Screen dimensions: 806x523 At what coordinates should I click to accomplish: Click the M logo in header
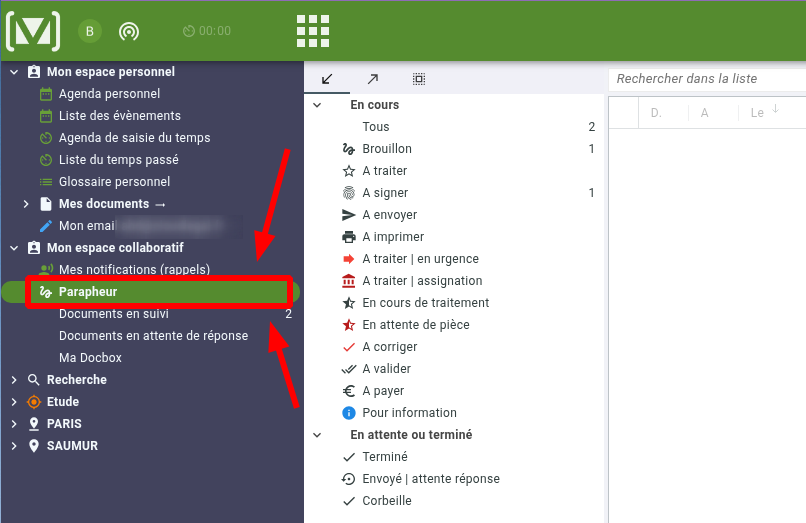[32, 31]
